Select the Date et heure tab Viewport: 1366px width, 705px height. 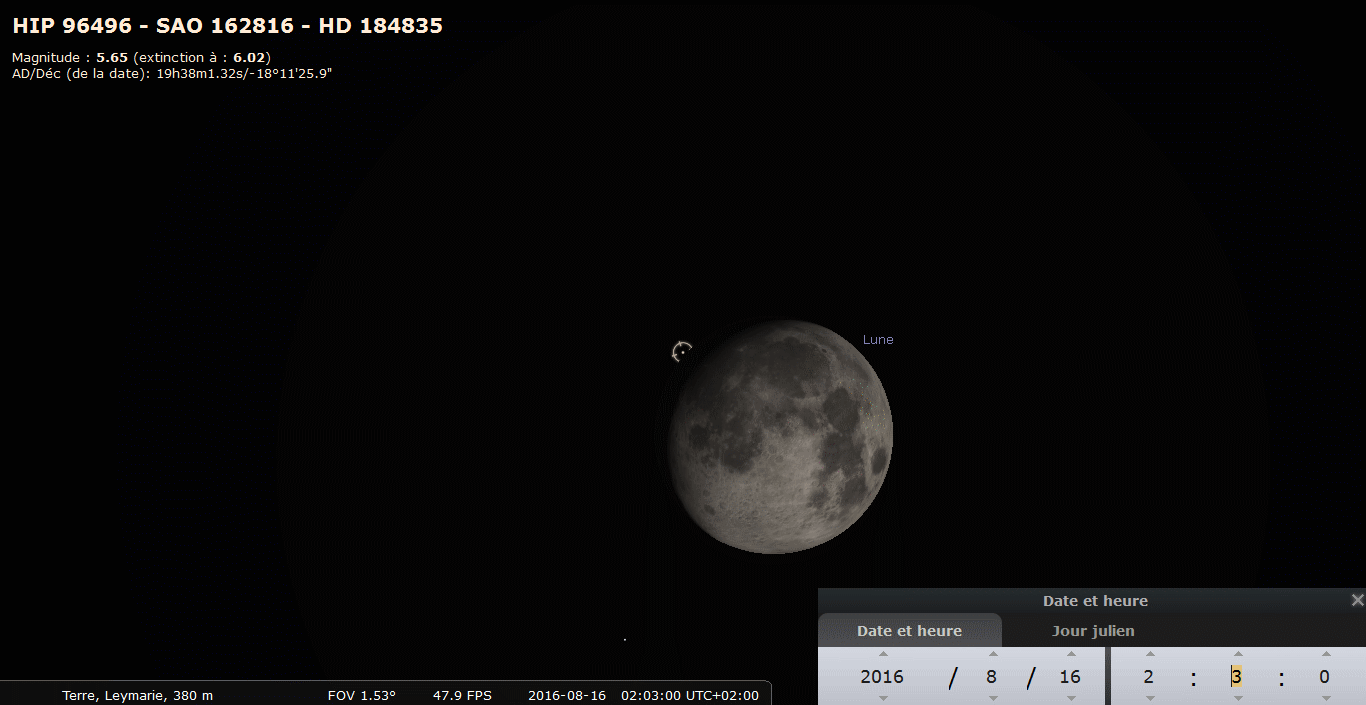point(909,631)
